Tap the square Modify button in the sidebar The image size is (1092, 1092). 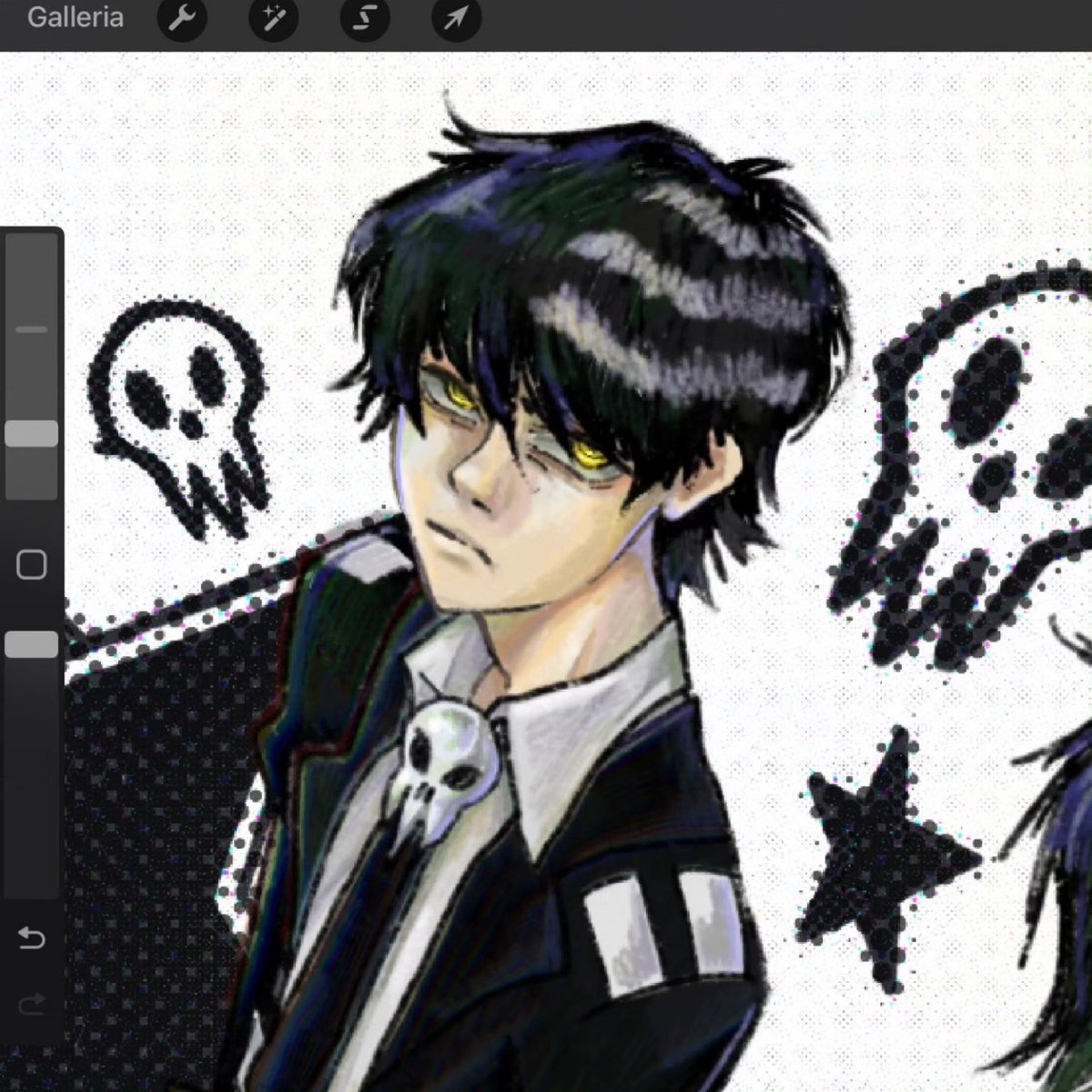[32, 565]
